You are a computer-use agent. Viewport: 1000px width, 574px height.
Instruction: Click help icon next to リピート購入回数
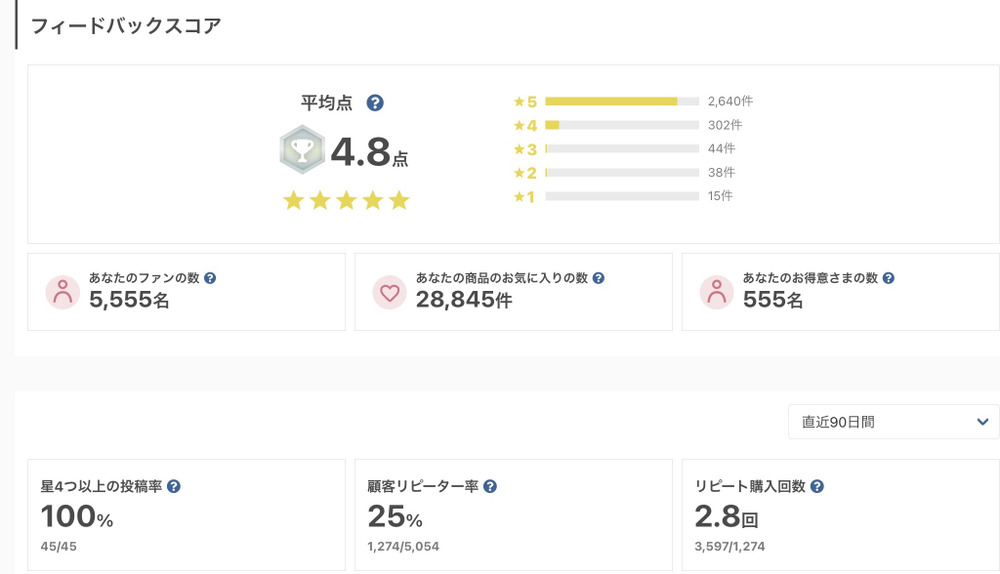[x=817, y=487]
